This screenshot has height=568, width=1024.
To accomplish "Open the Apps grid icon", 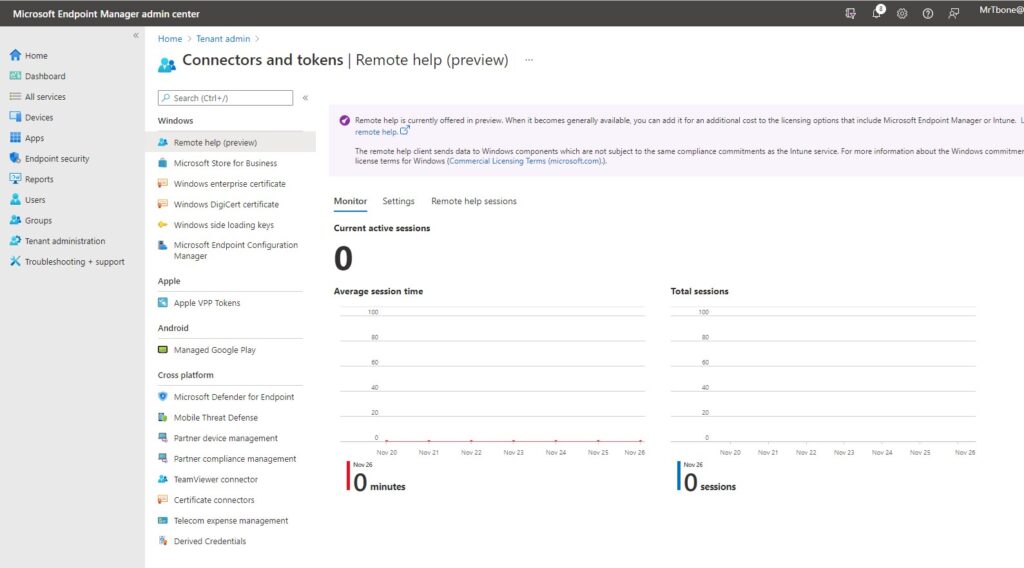I will click(15, 138).
